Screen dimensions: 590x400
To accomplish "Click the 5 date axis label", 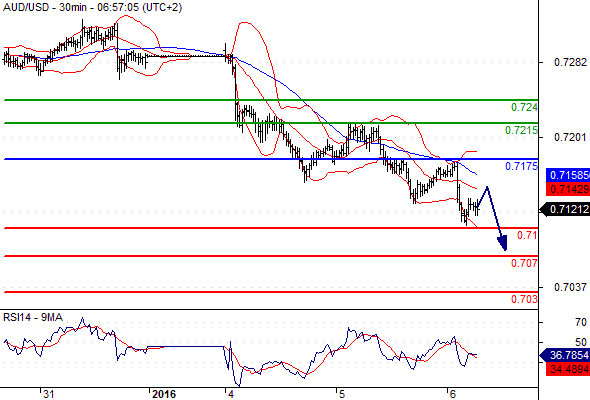I will click(341, 394).
